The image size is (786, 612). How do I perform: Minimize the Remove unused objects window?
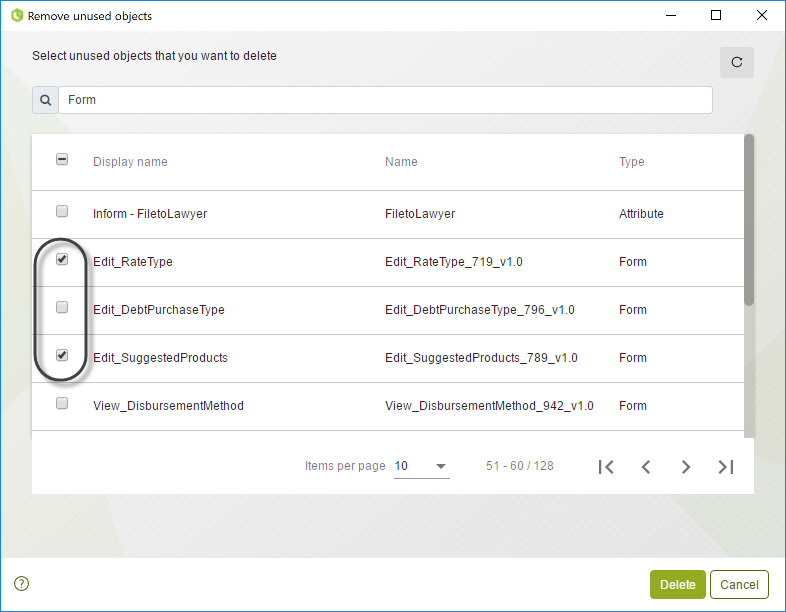click(x=671, y=16)
